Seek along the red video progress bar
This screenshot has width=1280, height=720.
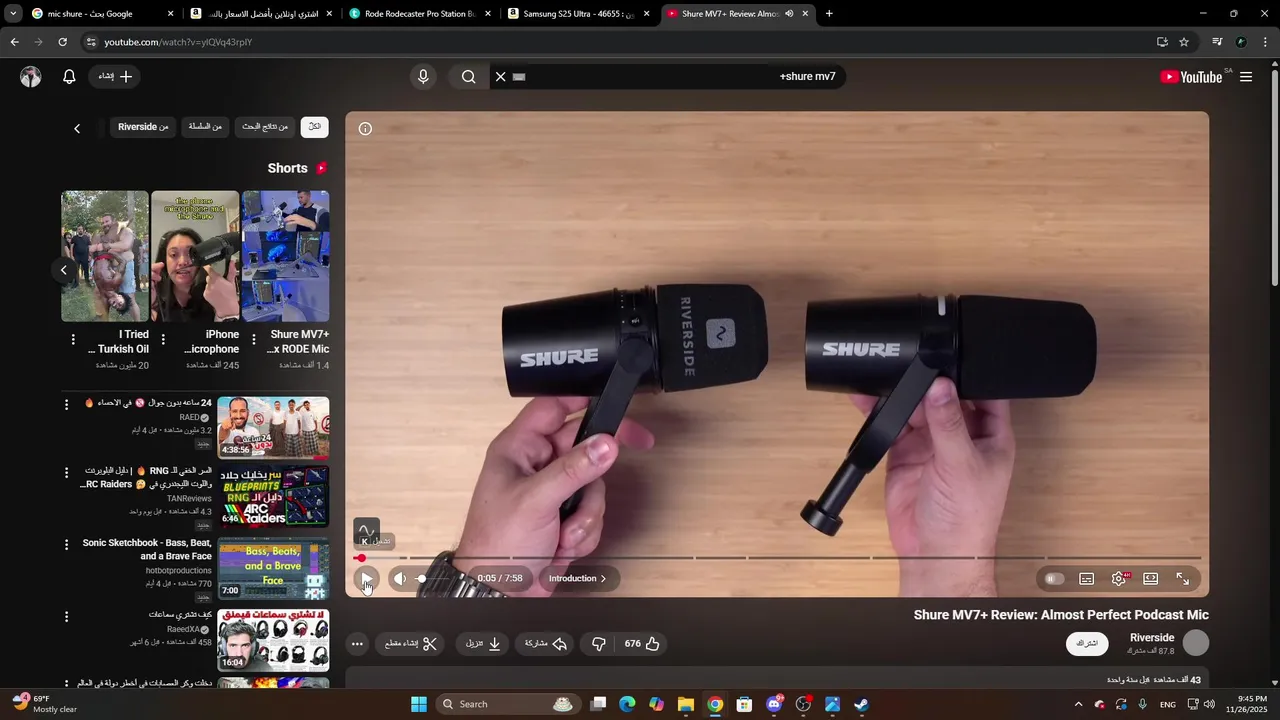pyautogui.click(x=777, y=558)
